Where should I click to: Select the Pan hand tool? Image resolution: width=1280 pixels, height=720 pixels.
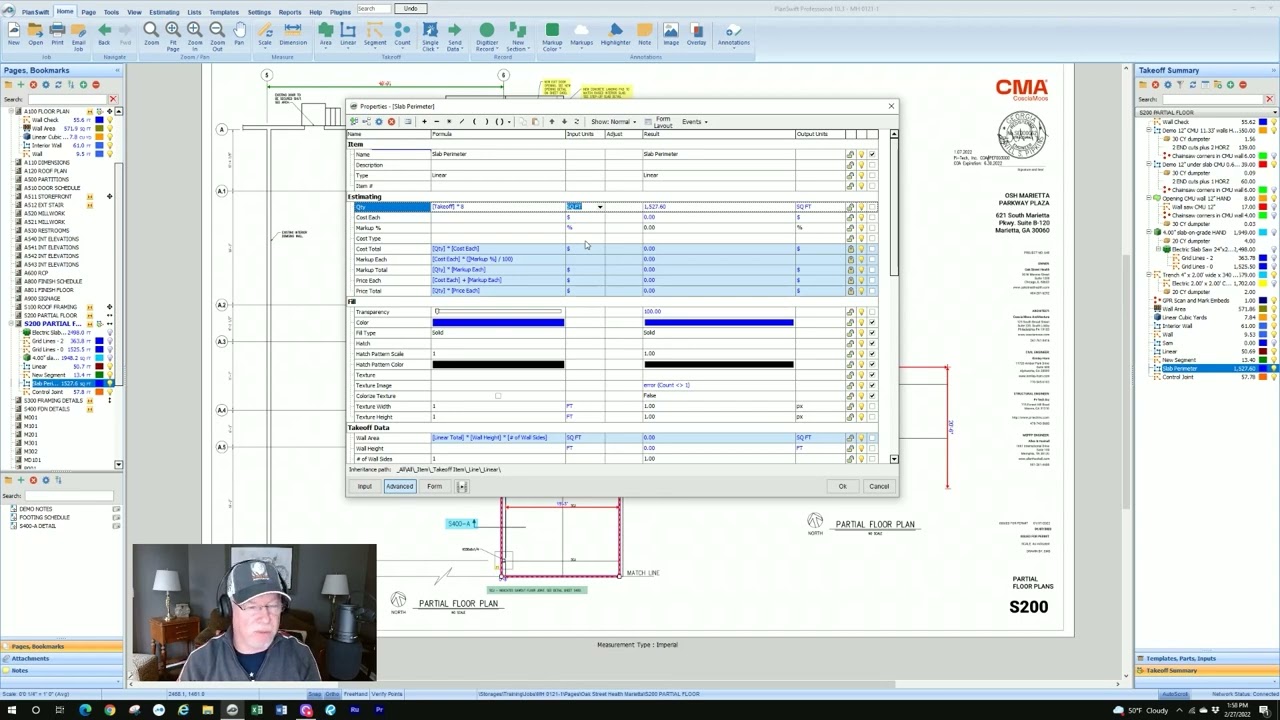(x=239, y=34)
